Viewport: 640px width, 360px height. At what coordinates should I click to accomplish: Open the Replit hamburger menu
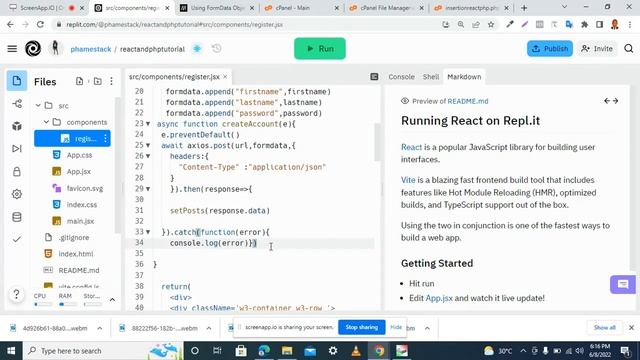coord(12,49)
